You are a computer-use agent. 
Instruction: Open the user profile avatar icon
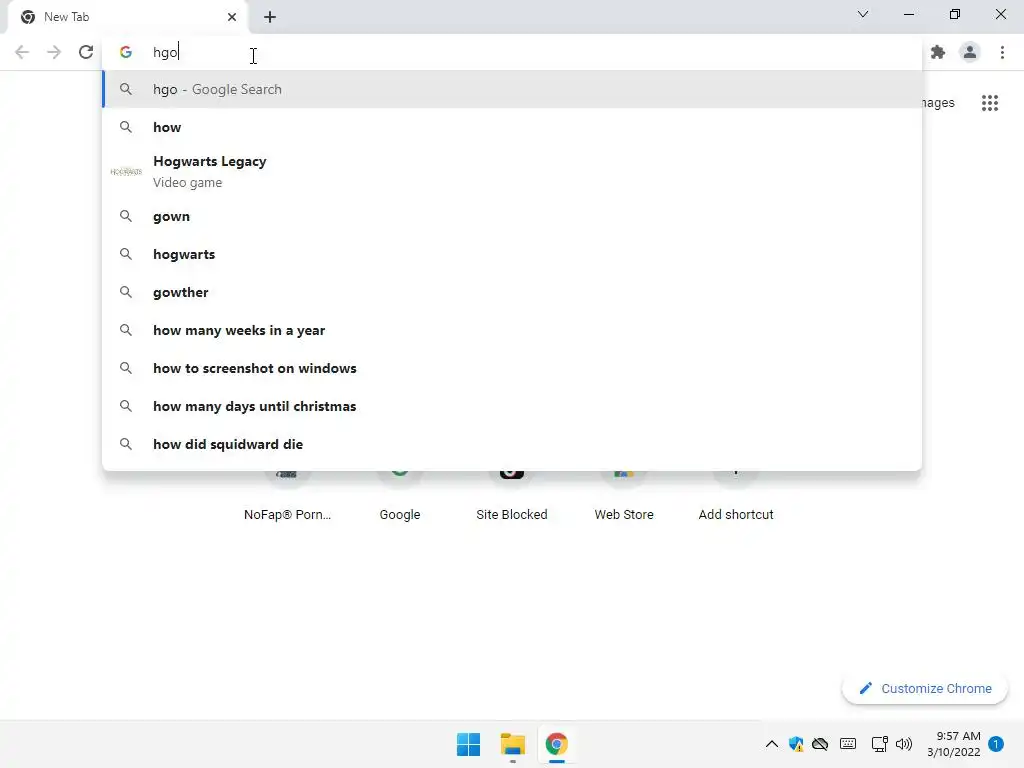pos(970,52)
